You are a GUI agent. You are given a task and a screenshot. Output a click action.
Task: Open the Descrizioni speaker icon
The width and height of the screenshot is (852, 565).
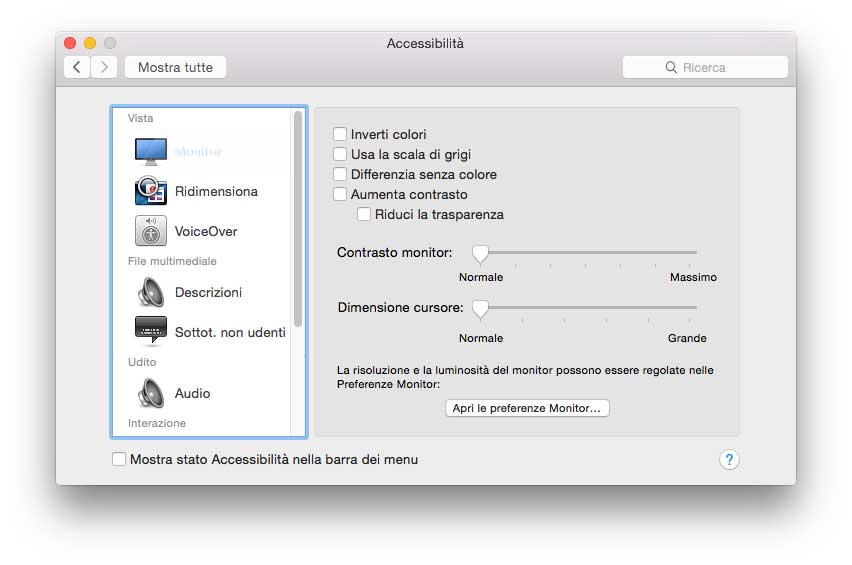click(x=151, y=292)
